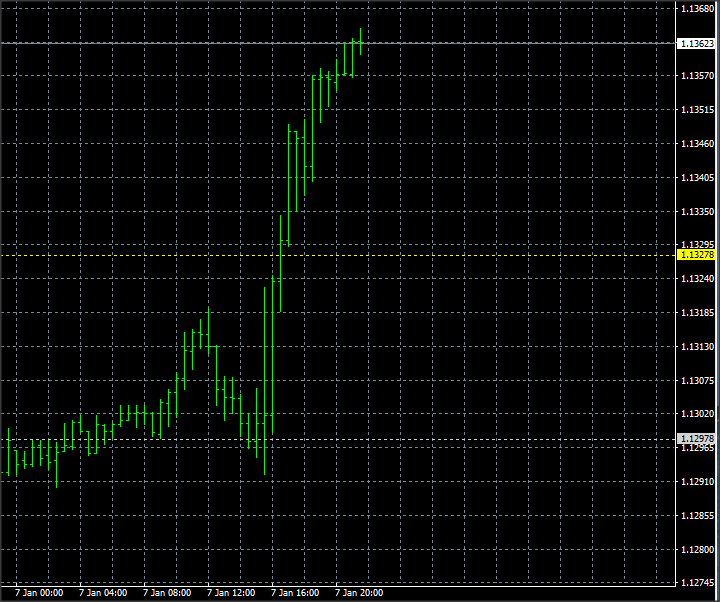Click the 1.13350 price scale value

(x=698, y=212)
